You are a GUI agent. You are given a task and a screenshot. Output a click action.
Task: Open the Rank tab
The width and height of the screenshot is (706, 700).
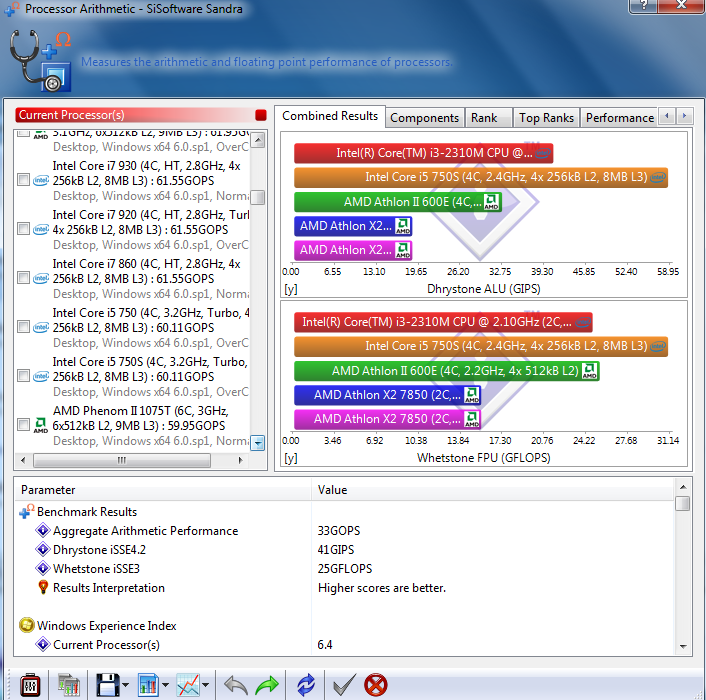tap(488, 118)
